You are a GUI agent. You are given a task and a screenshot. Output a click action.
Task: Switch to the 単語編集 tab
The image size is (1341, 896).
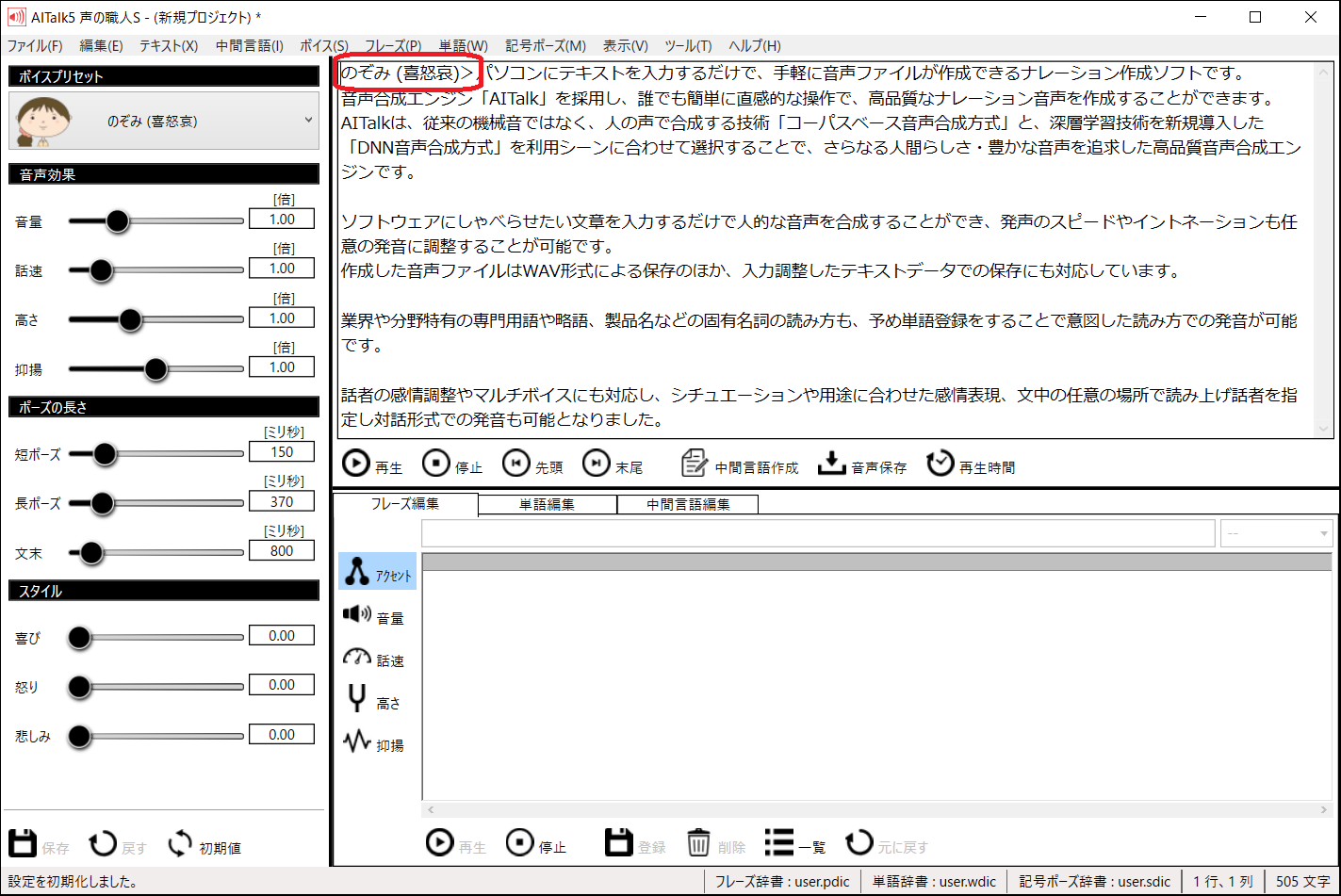(548, 504)
